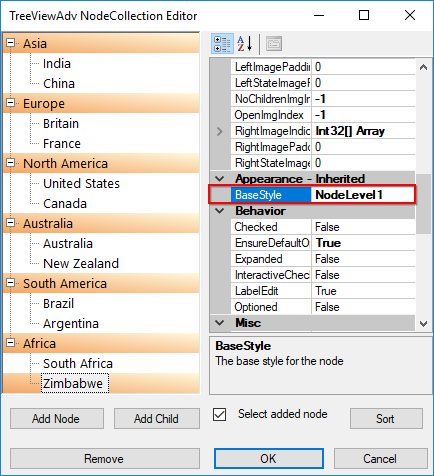Screen dimensions: 434x476
Task: Toggle the Select added node checkbox
Action: [x=220, y=414]
